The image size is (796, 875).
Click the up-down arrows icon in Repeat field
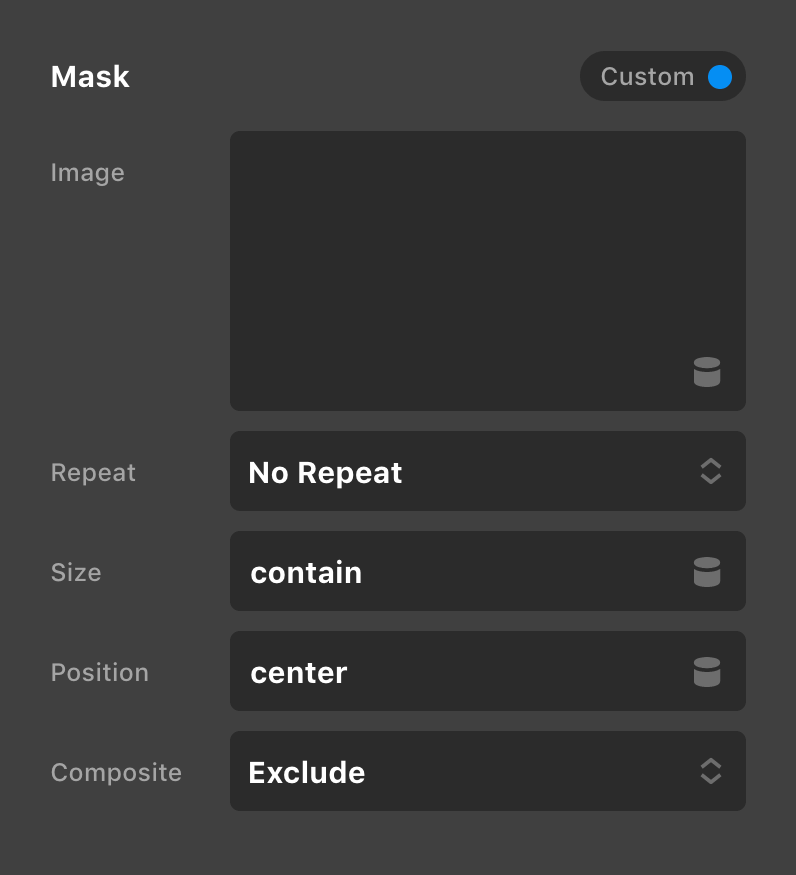pyautogui.click(x=711, y=472)
